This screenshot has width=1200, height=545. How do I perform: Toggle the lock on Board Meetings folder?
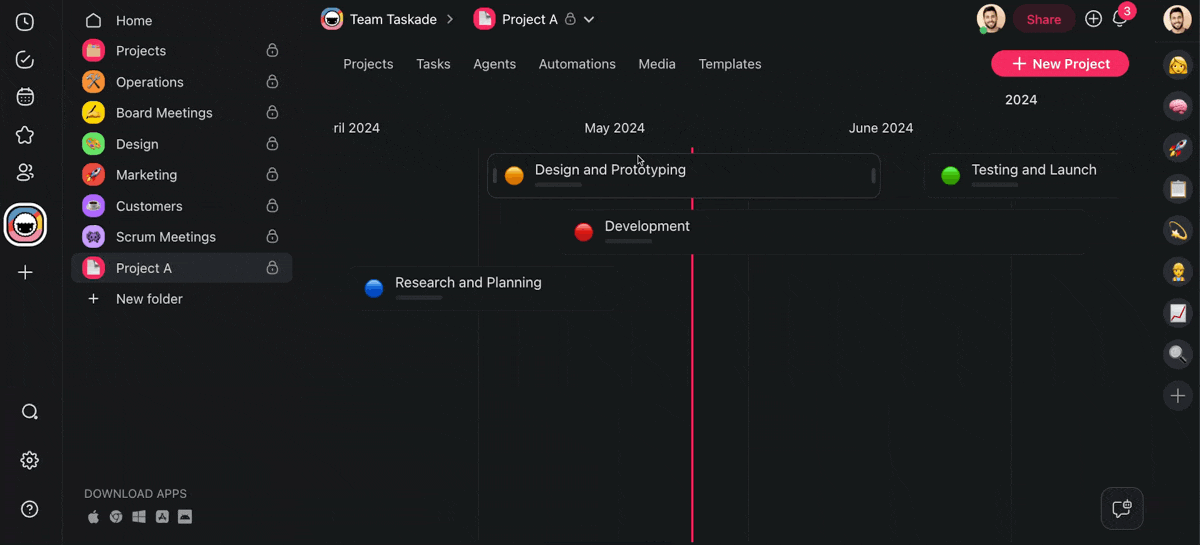click(272, 112)
